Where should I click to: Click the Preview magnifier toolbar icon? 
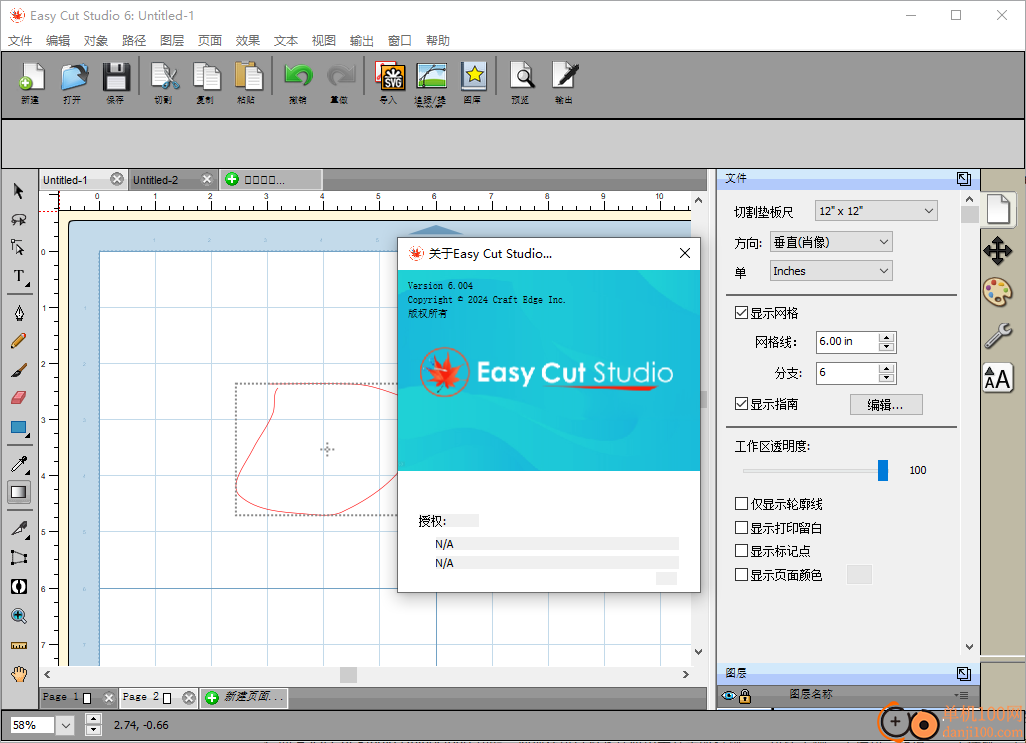tap(522, 77)
